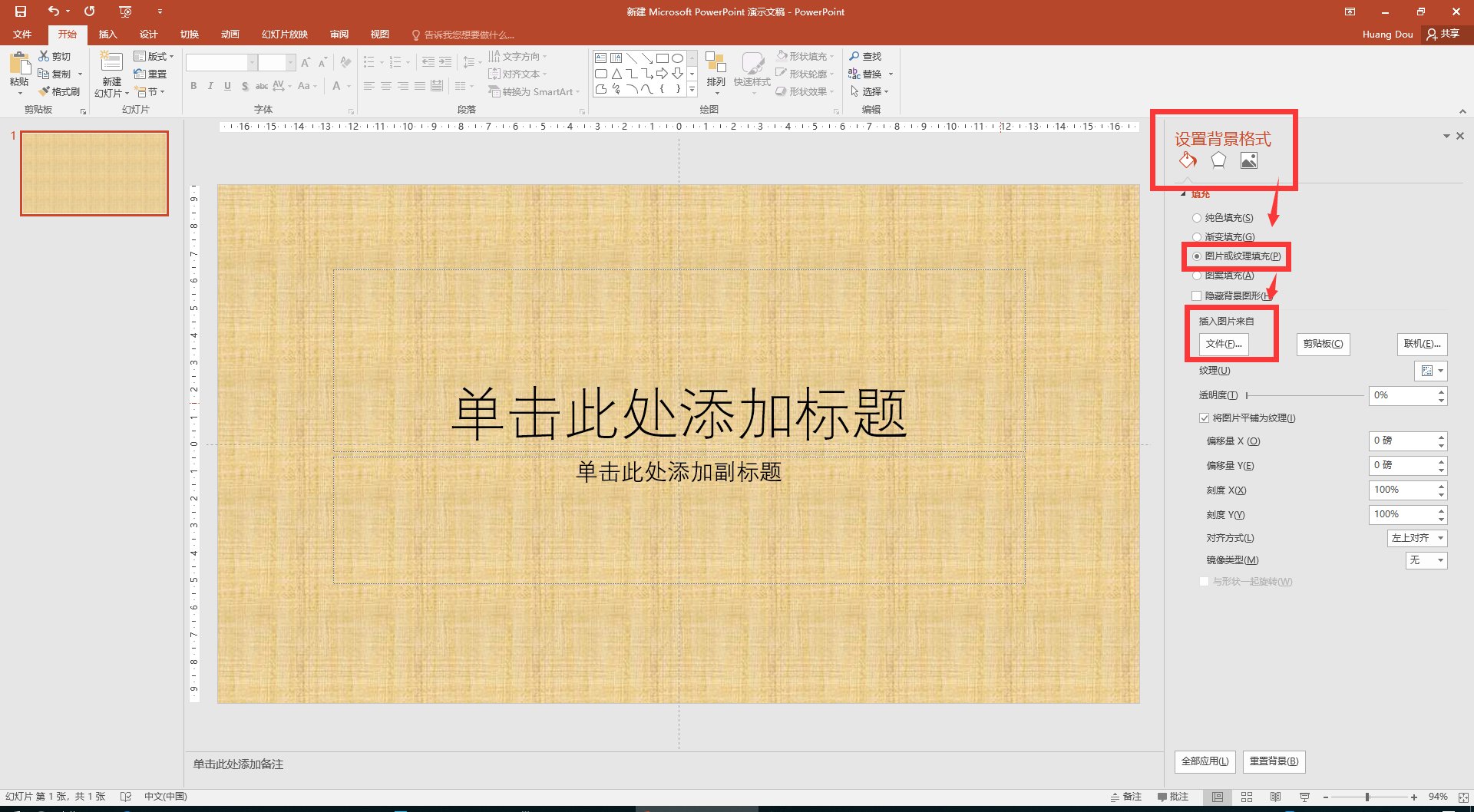Toggle the 隐藏背景图形 checkbox
This screenshot has width=1474, height=812.
(x=1196, y=295)
